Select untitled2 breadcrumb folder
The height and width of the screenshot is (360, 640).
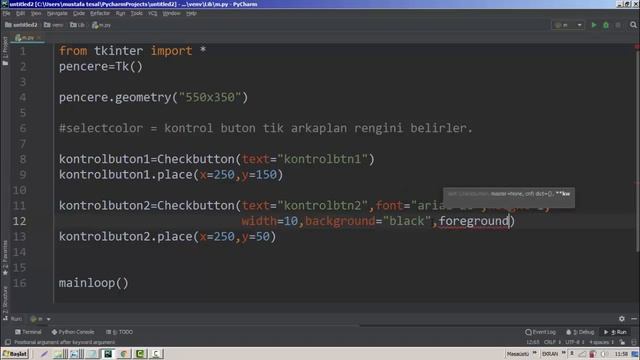tap(21, 25)
